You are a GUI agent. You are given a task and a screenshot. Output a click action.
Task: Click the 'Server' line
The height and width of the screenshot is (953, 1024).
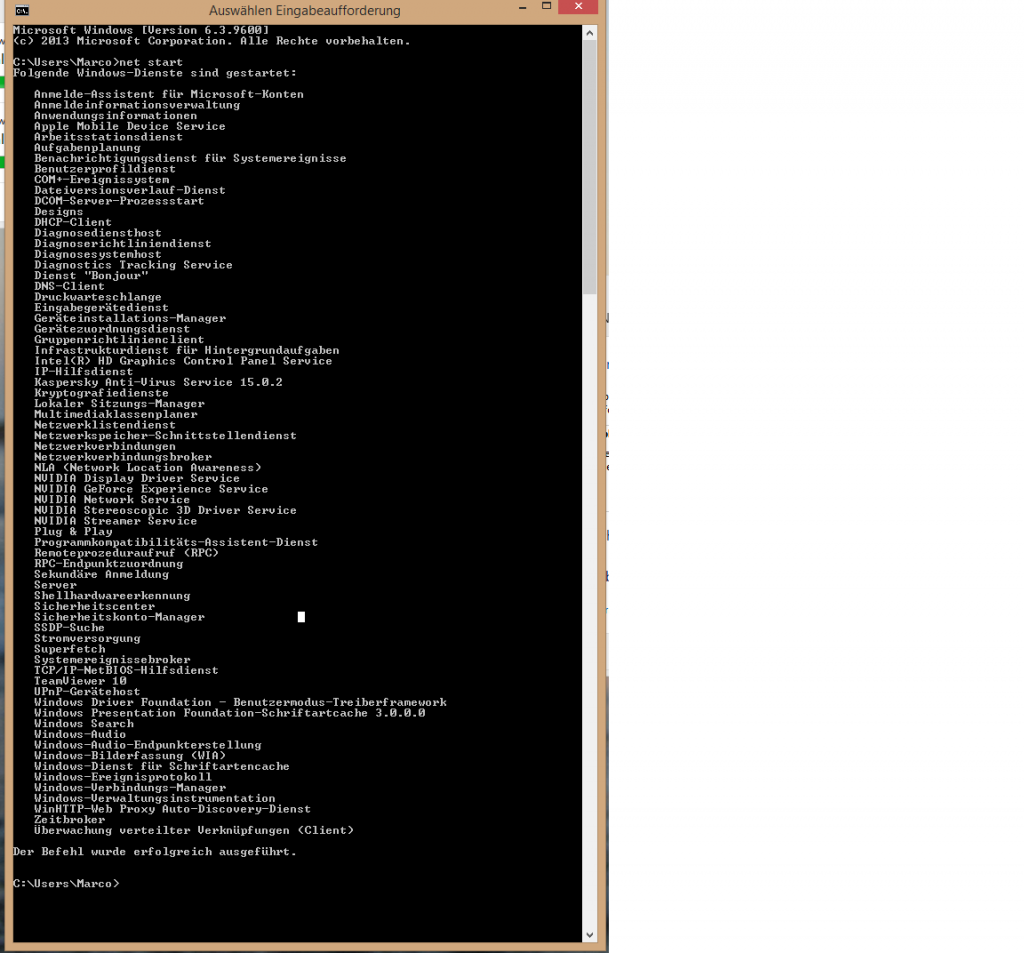tap(56, 585)
